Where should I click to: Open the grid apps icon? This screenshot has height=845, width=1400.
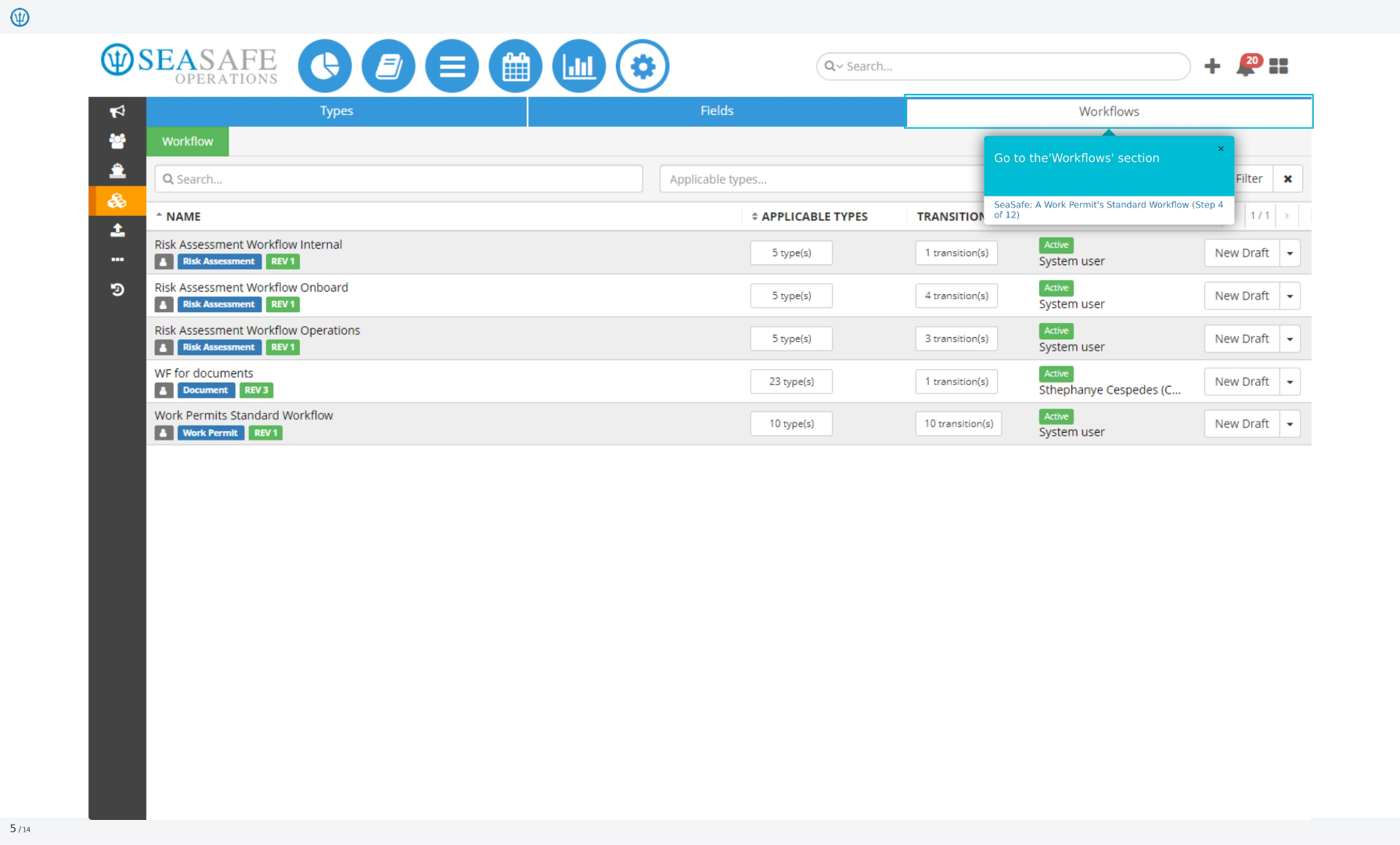pyautogui.click(x=1279, y=67)
